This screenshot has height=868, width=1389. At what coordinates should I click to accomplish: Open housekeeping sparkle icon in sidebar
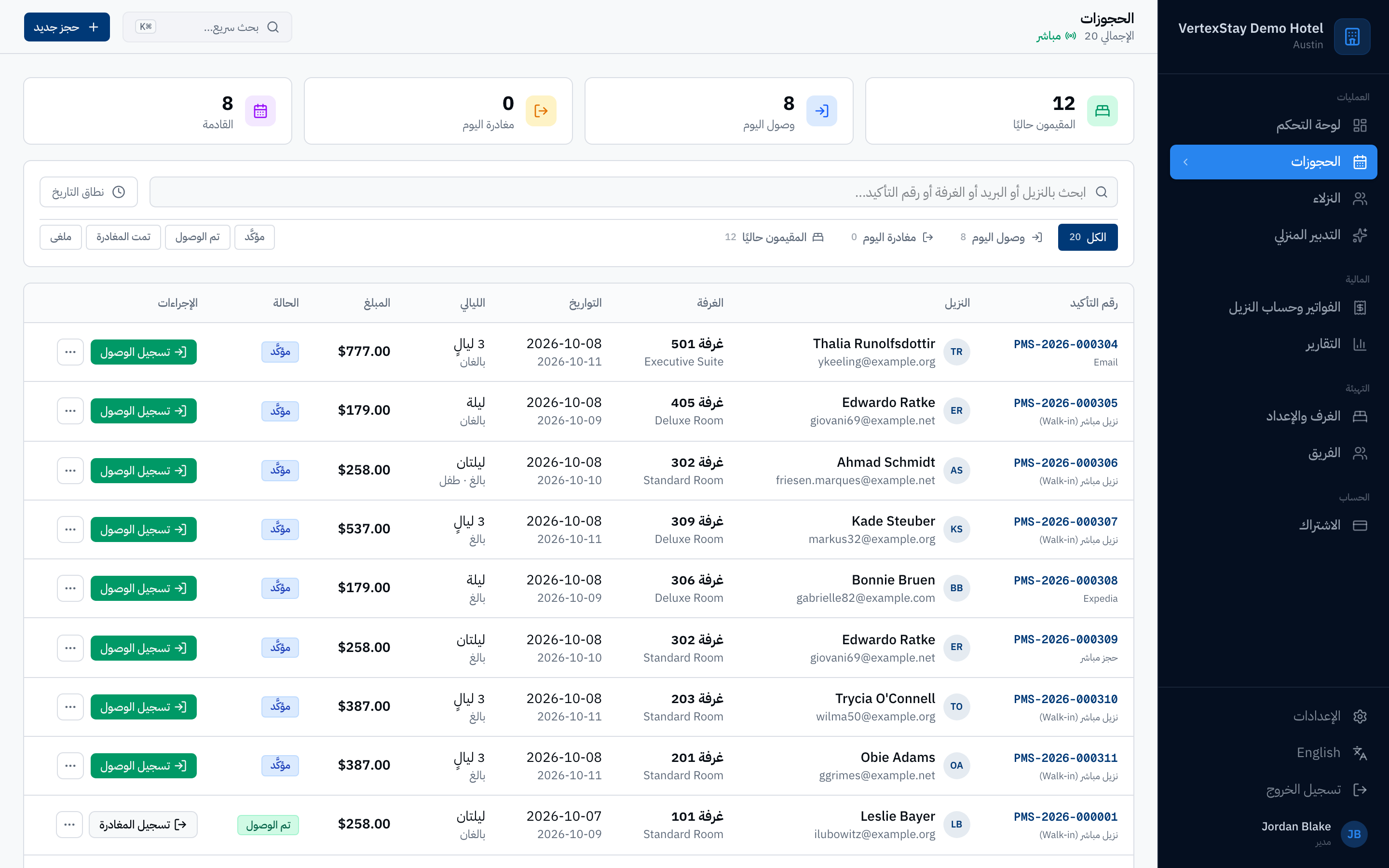pyautogui.click(x=1360, y=235)
